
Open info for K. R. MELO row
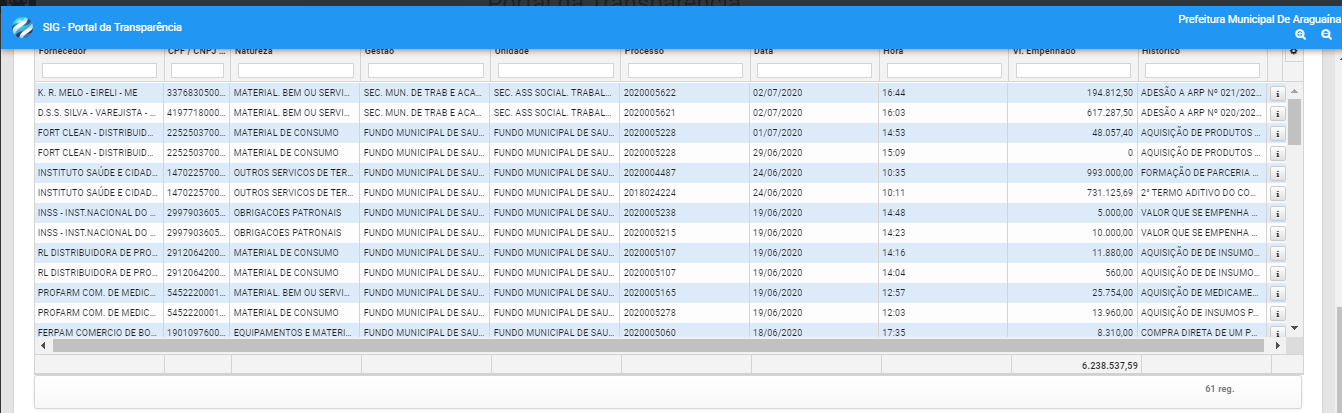click(x=1277, y=93)
